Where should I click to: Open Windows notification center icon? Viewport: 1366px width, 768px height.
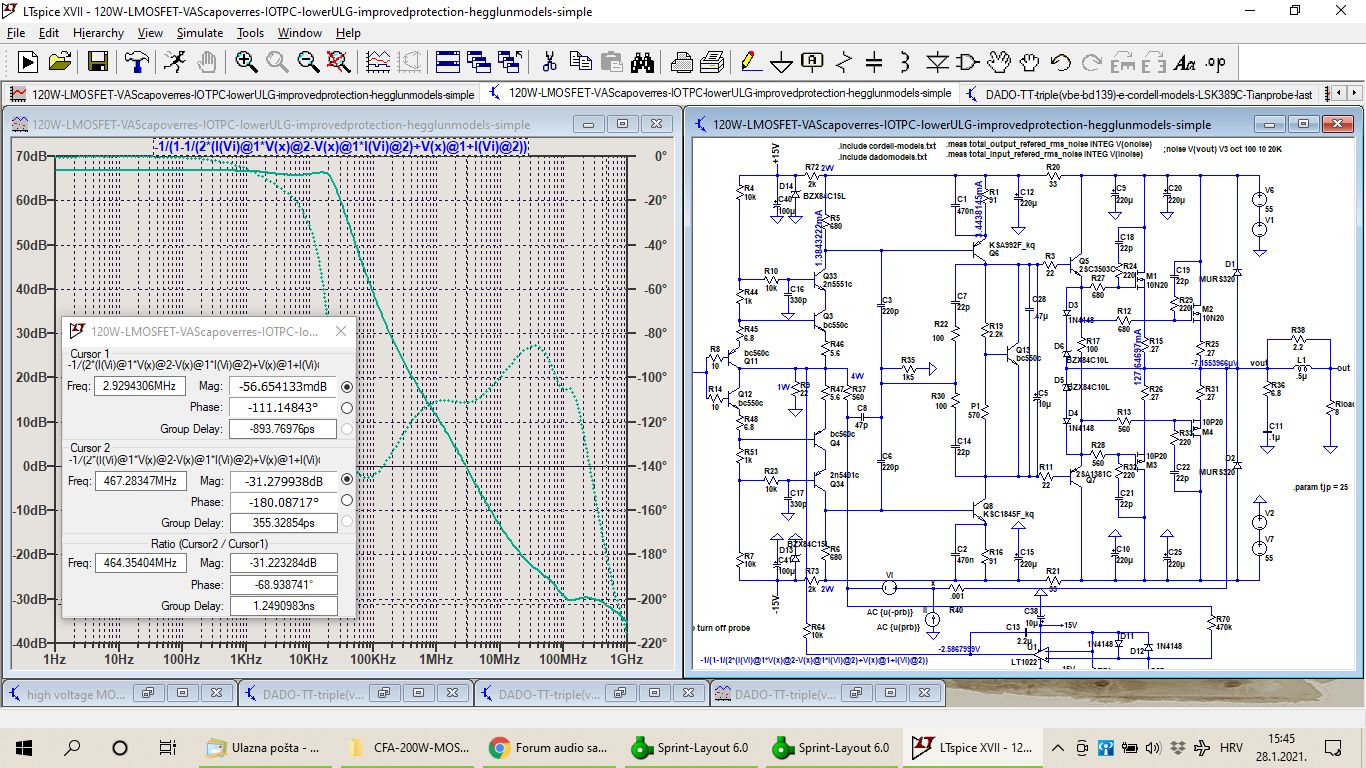(1332, 747)
